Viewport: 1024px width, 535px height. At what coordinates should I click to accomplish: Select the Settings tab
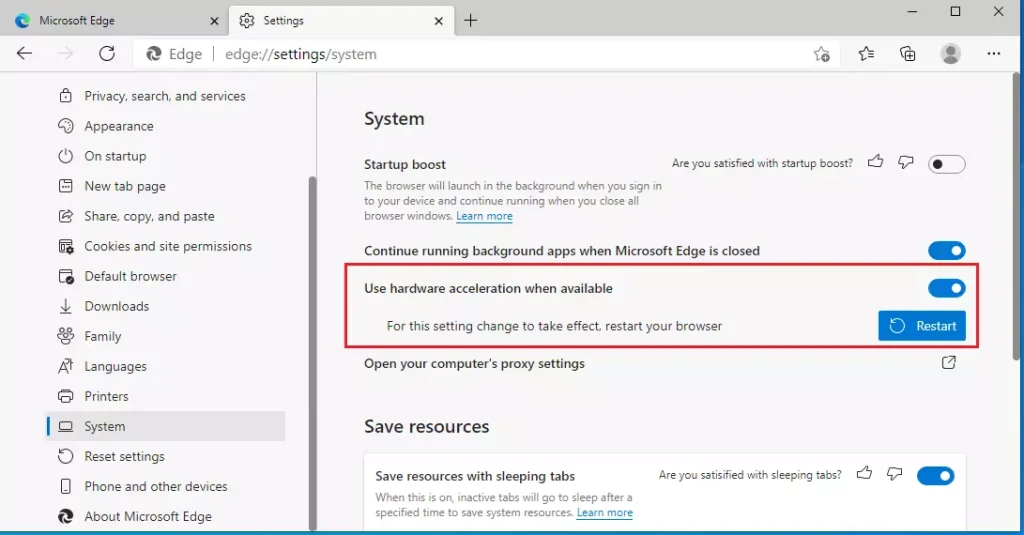[340, 21]
